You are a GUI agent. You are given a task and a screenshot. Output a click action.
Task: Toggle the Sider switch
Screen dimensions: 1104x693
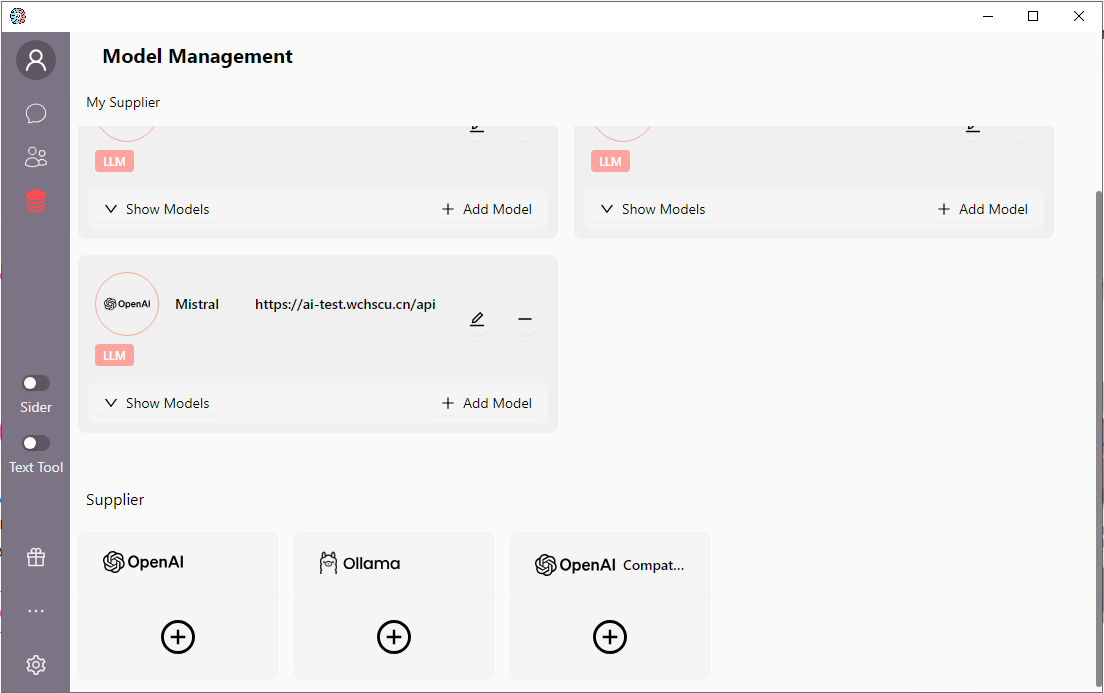(36, 383)
